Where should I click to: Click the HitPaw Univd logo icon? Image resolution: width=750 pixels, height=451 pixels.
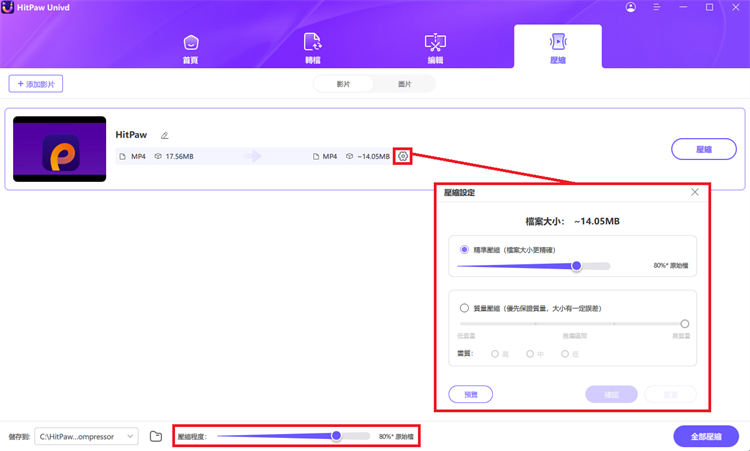click(x=8, y=8)
